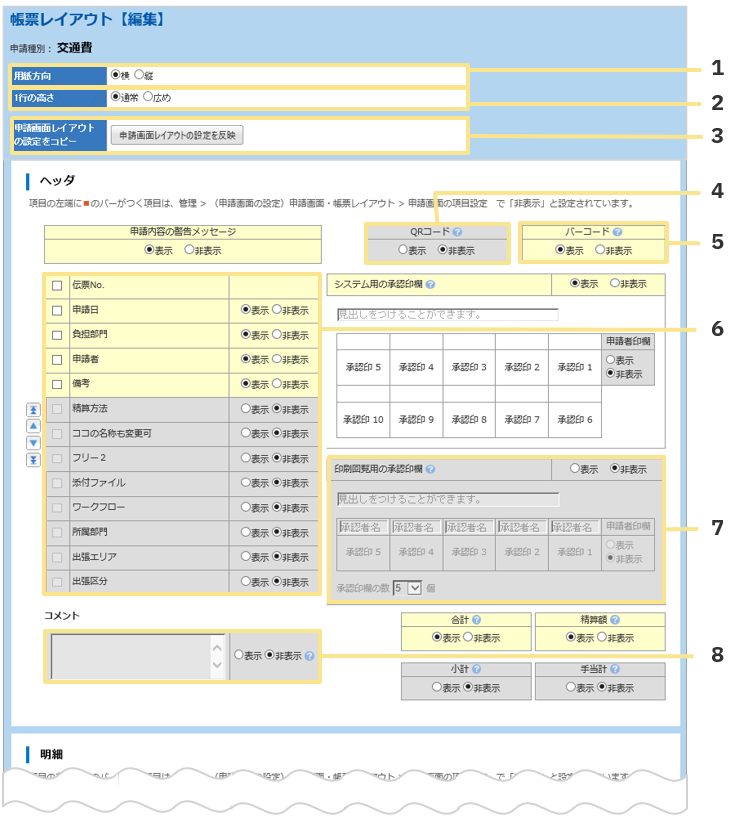The image size is (730, 816).
Task: Select 縦 for 用紙方向
Action: (139, 75)
